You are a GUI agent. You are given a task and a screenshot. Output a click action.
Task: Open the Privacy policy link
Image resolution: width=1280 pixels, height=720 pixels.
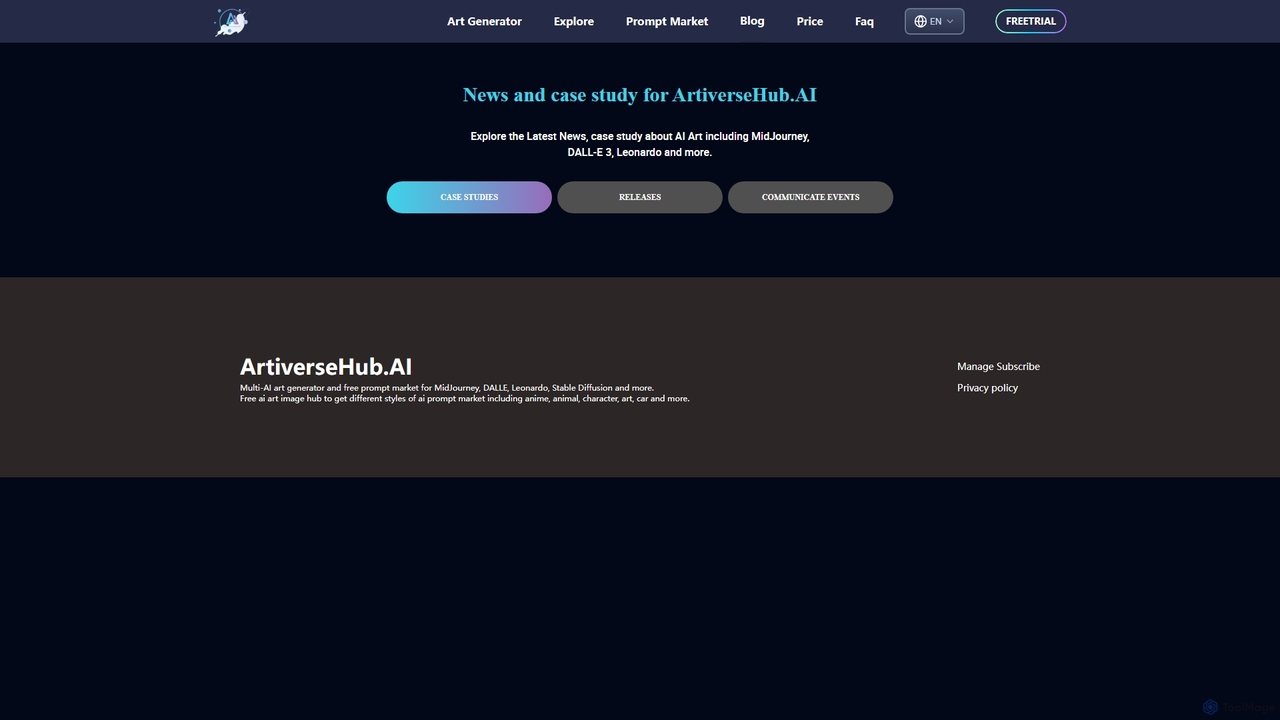987,388
